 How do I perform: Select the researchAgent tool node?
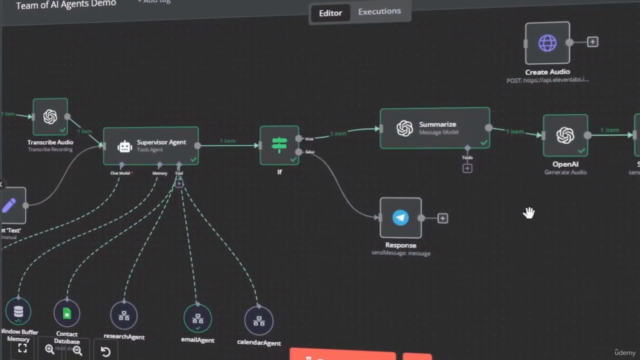[x=124, y=316]
